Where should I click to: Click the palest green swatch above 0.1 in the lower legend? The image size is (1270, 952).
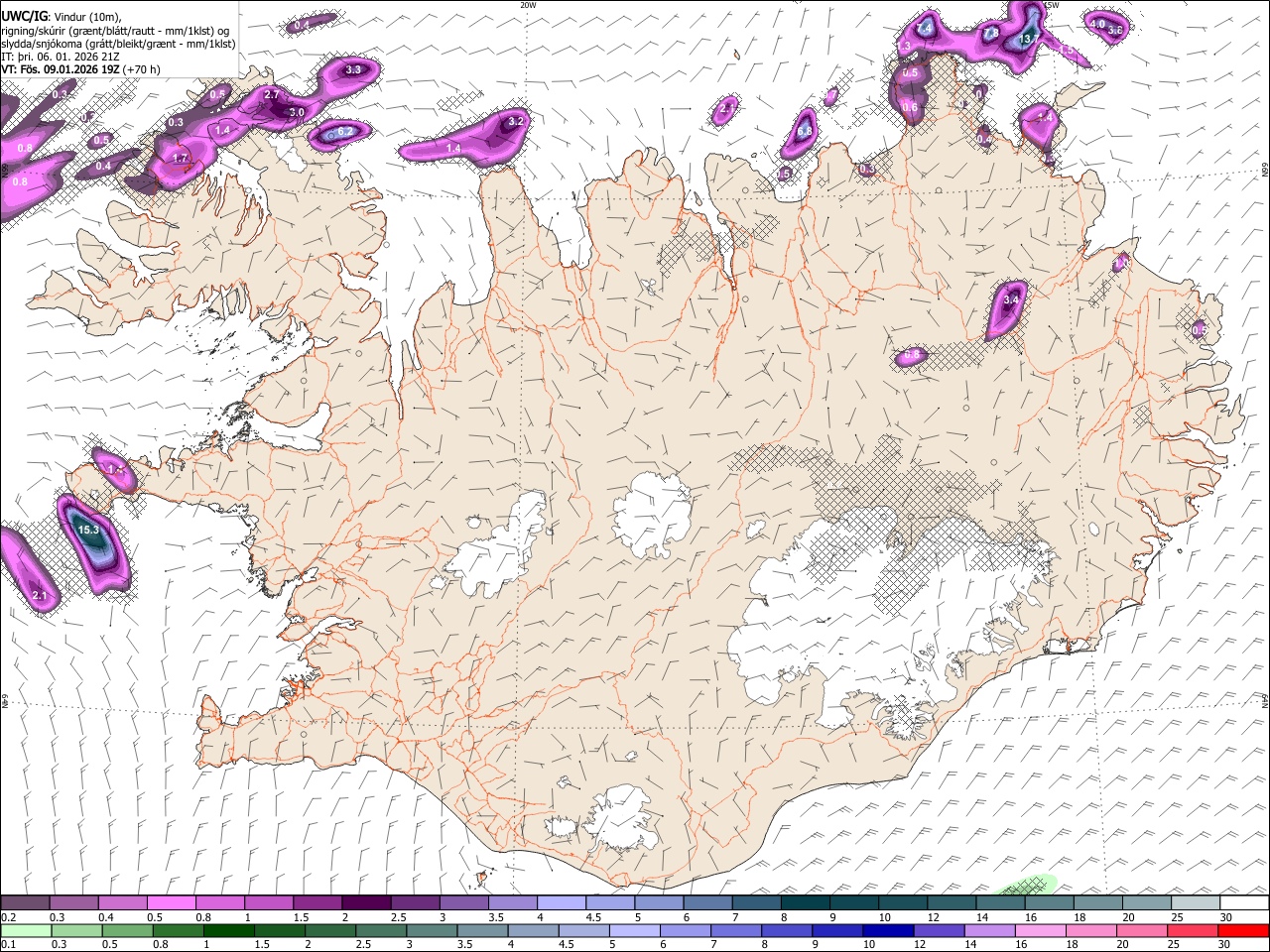[27, 930]
